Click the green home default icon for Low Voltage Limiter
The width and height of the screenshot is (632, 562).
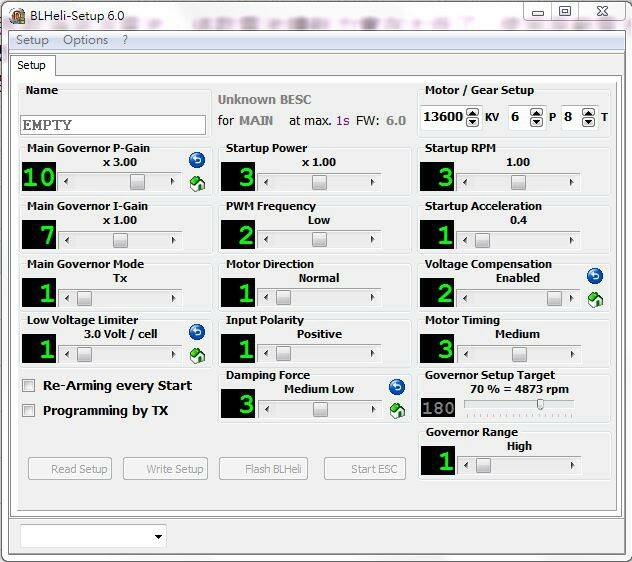tap(197, 356)
